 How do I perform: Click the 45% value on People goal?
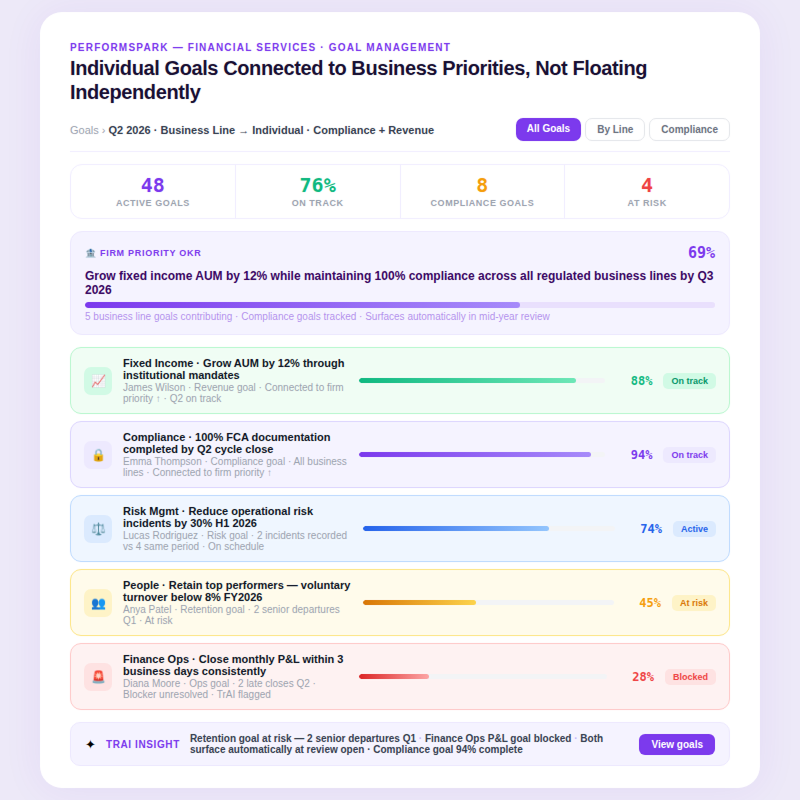click(650, 603)
